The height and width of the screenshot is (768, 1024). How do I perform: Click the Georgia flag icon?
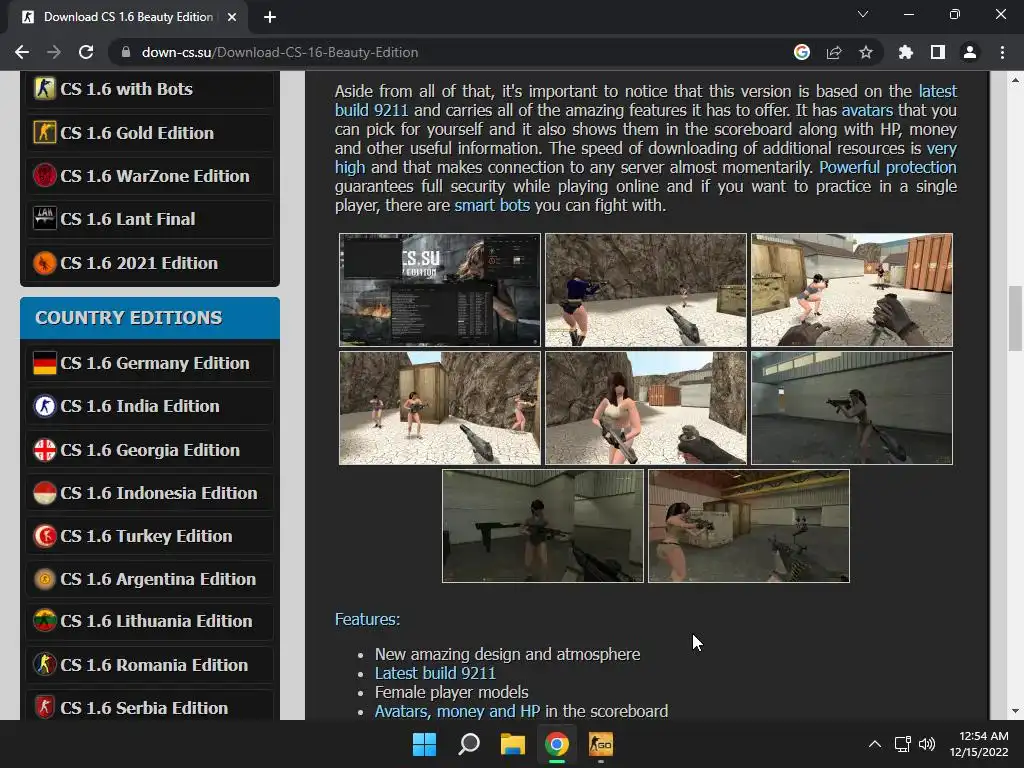click(x=44, y=449)
